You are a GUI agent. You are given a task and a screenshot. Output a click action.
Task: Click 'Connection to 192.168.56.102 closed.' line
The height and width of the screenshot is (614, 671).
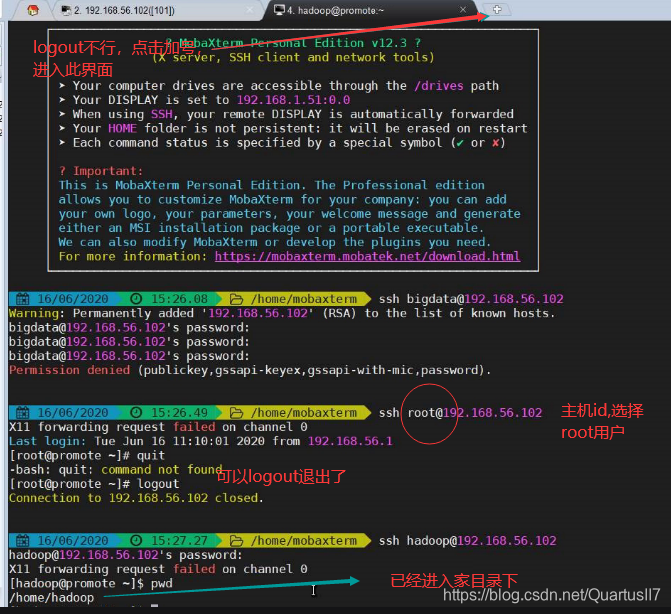click(136, 498)
